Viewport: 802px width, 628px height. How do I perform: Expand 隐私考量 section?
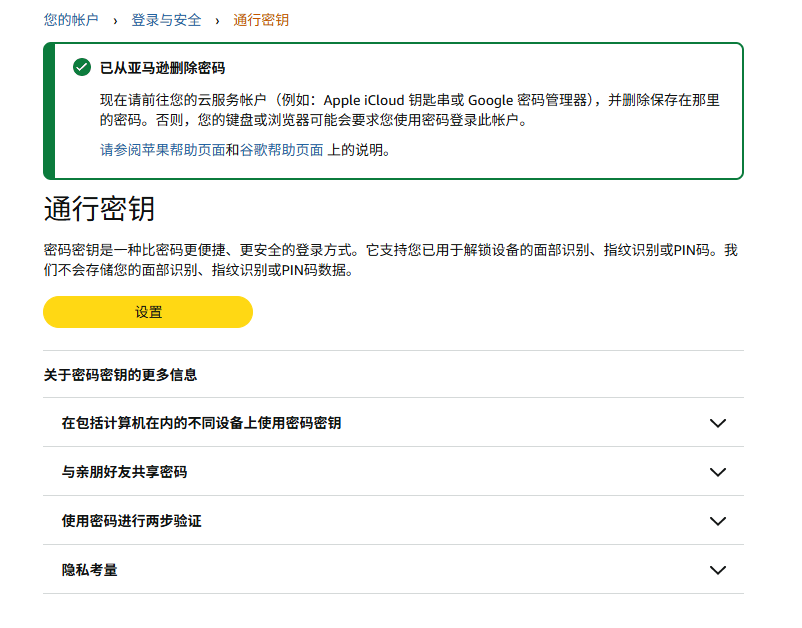(x=393, y=570)
